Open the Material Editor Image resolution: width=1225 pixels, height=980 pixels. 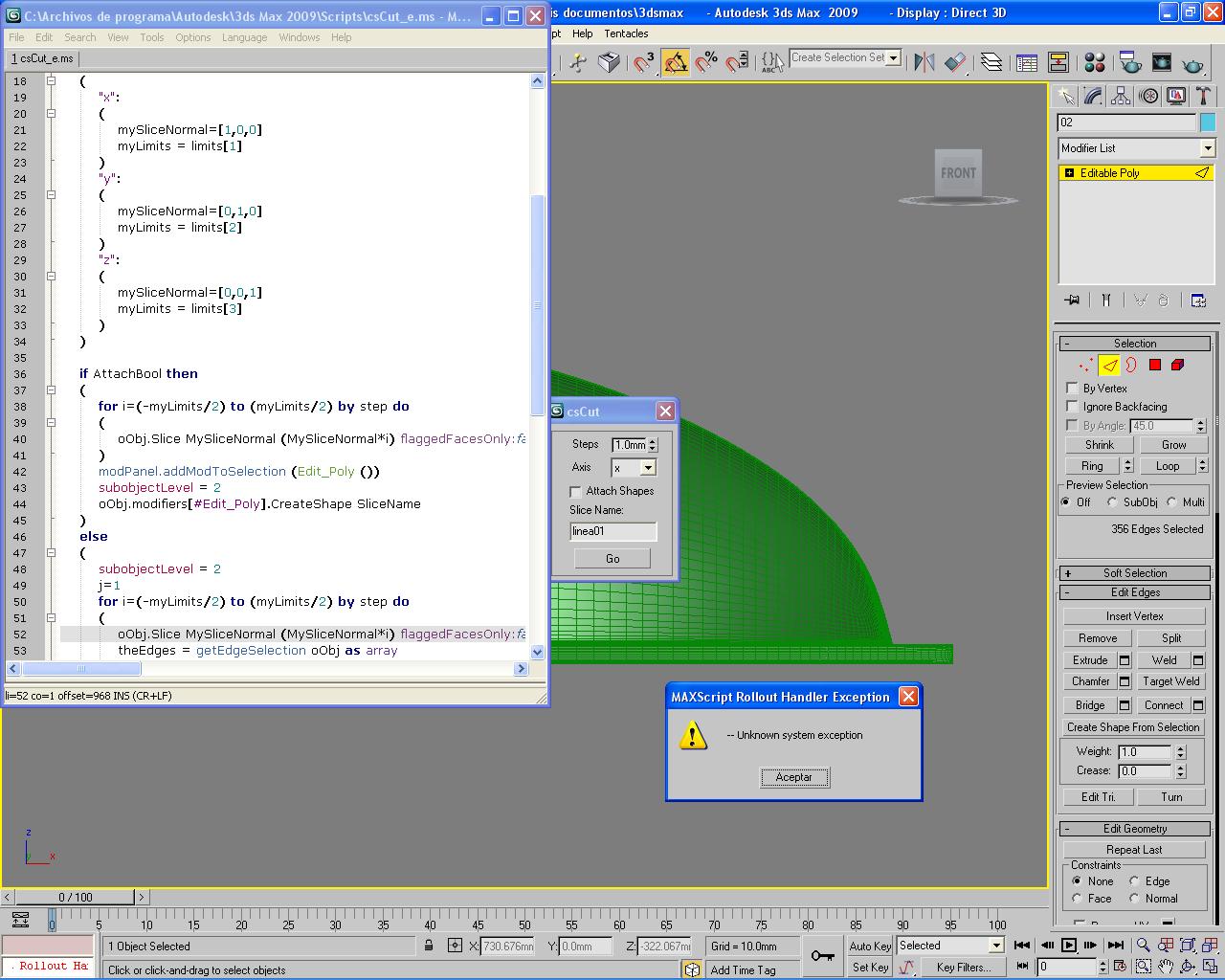click(1095, 62)
